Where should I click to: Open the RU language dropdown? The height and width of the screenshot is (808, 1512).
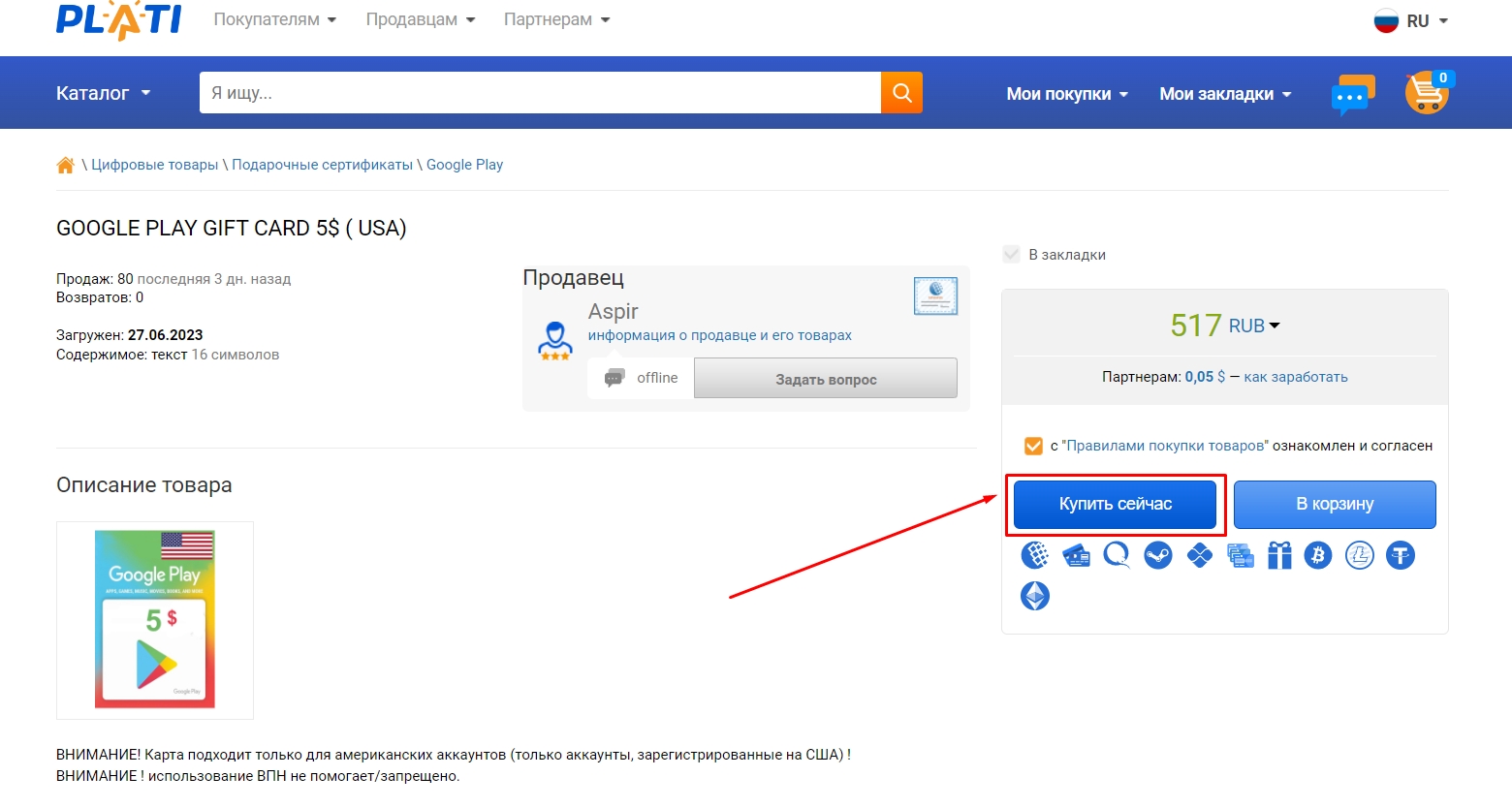(1427, 20)
